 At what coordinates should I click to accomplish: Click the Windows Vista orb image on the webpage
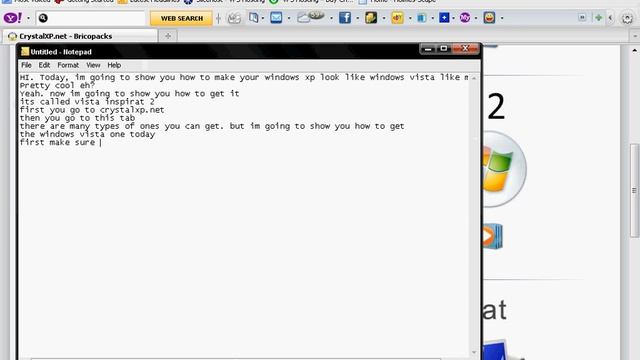tap(504, 169)
